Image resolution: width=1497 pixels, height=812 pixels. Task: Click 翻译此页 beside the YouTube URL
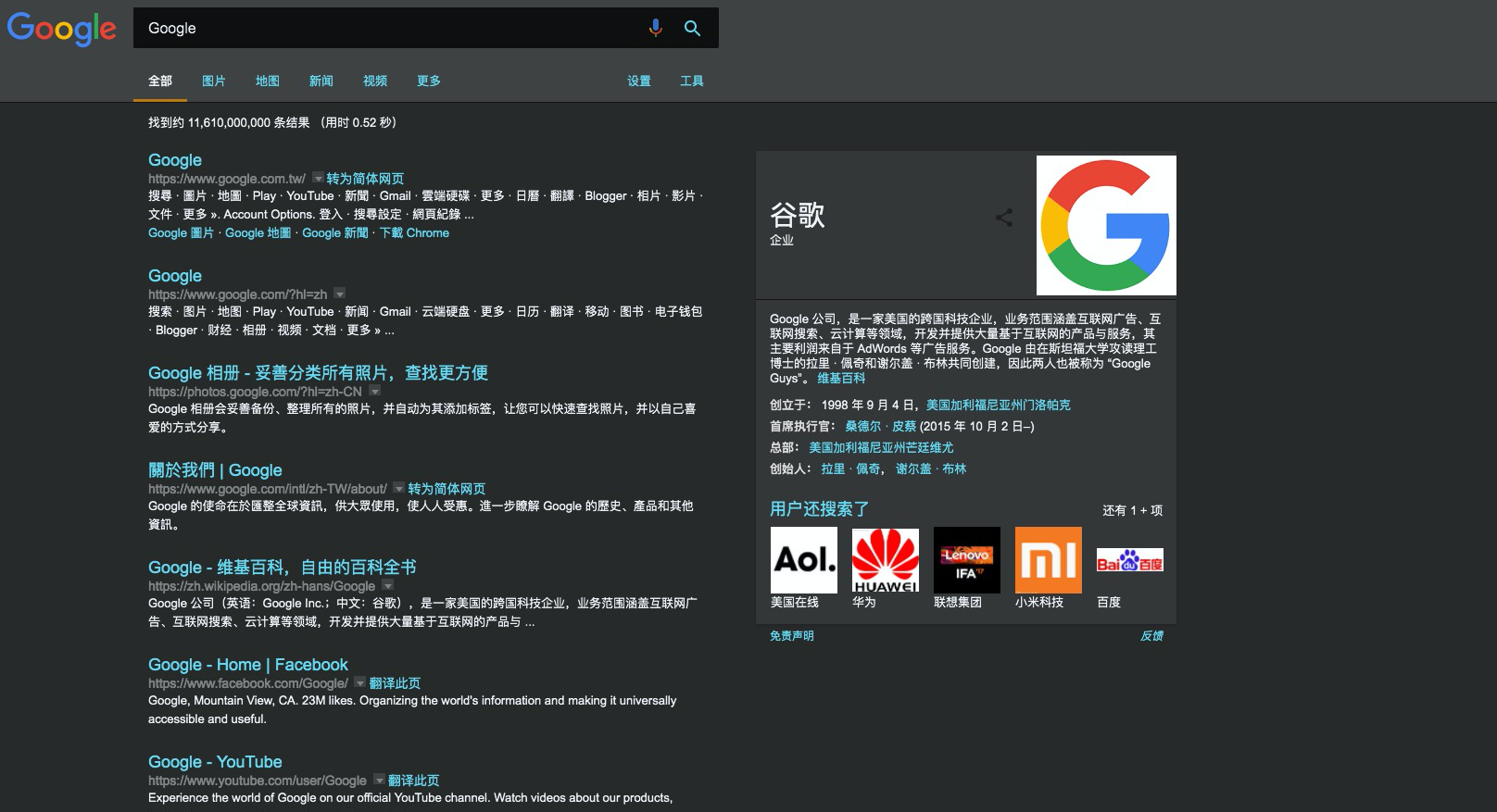coord(413,781)
